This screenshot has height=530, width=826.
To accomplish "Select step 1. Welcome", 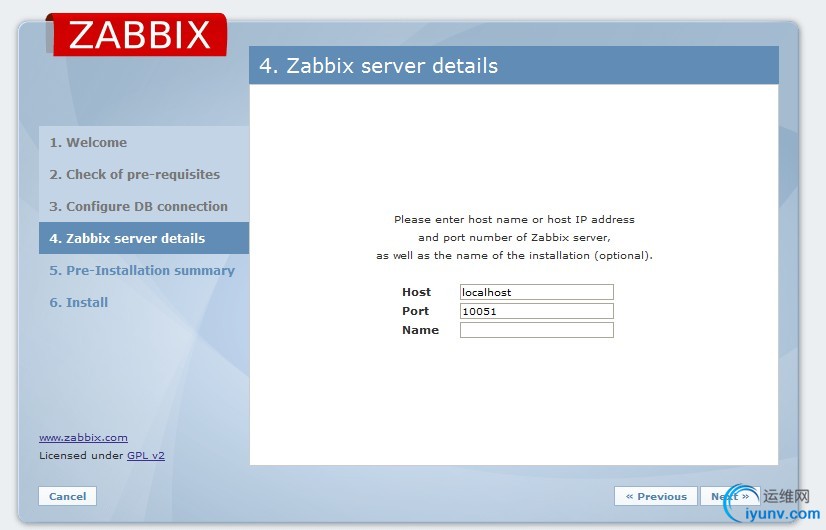I will pos(88,142).
